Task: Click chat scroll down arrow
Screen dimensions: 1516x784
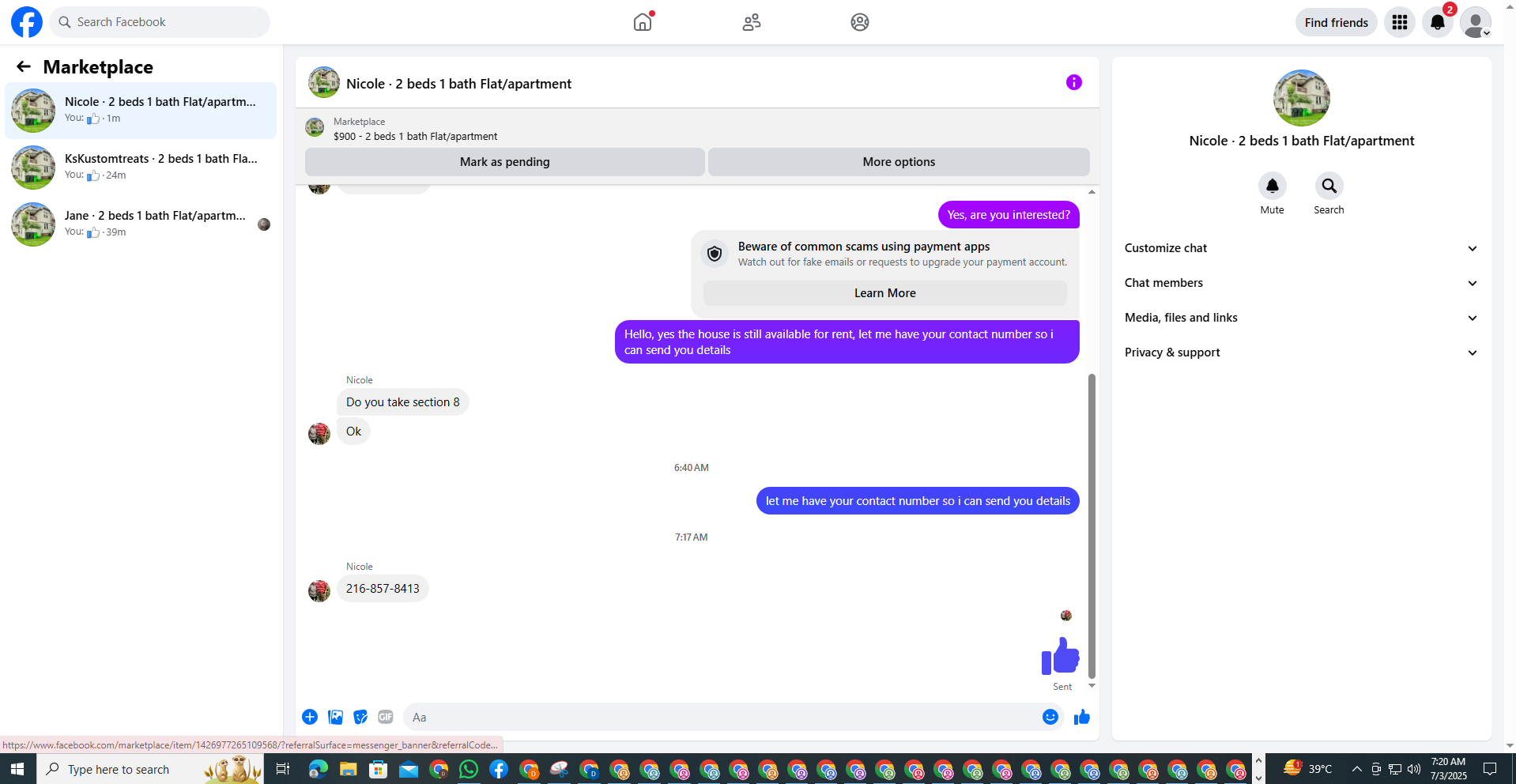Action: point(1092,686)
